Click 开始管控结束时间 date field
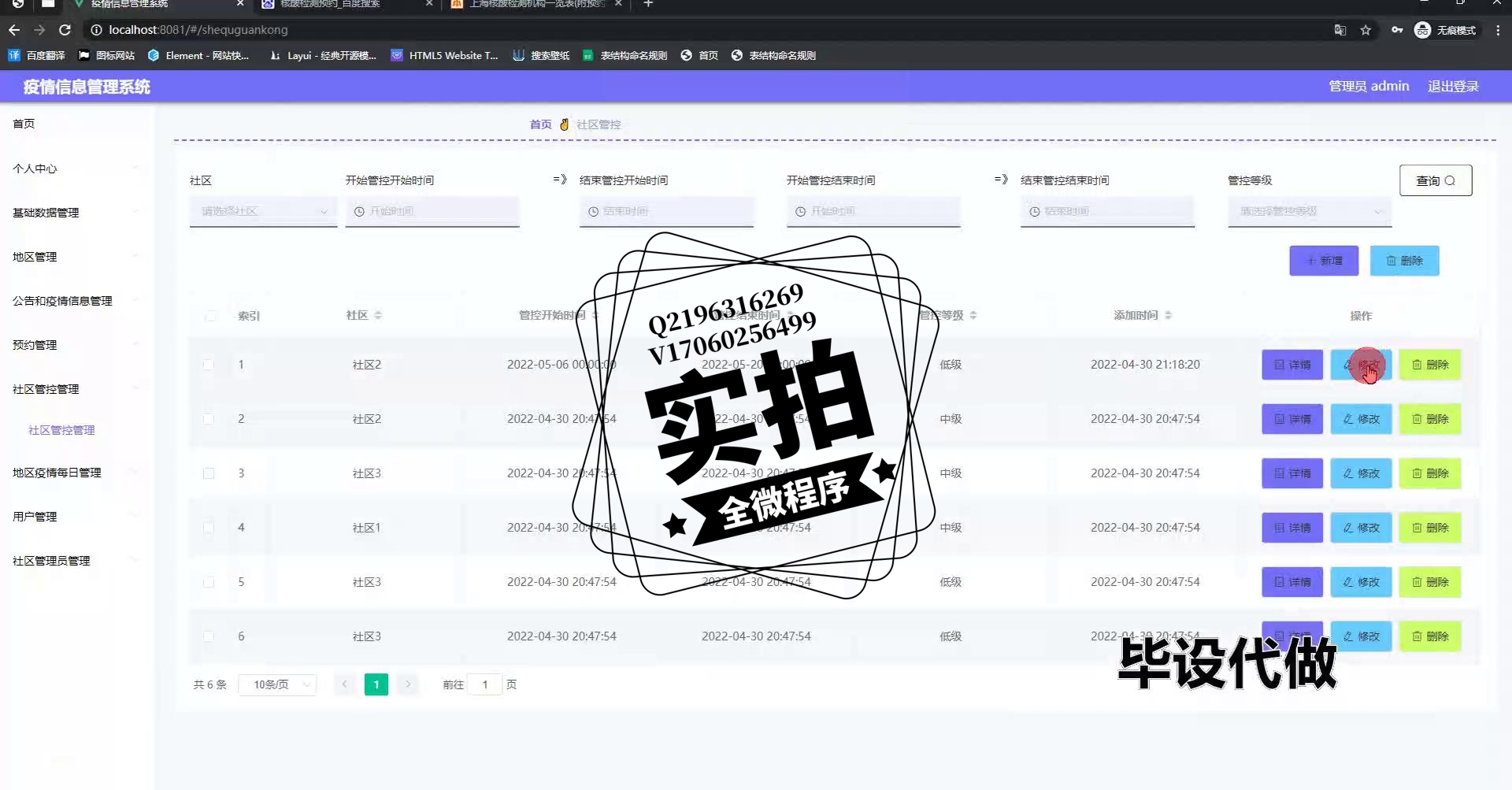 (873, 211)
